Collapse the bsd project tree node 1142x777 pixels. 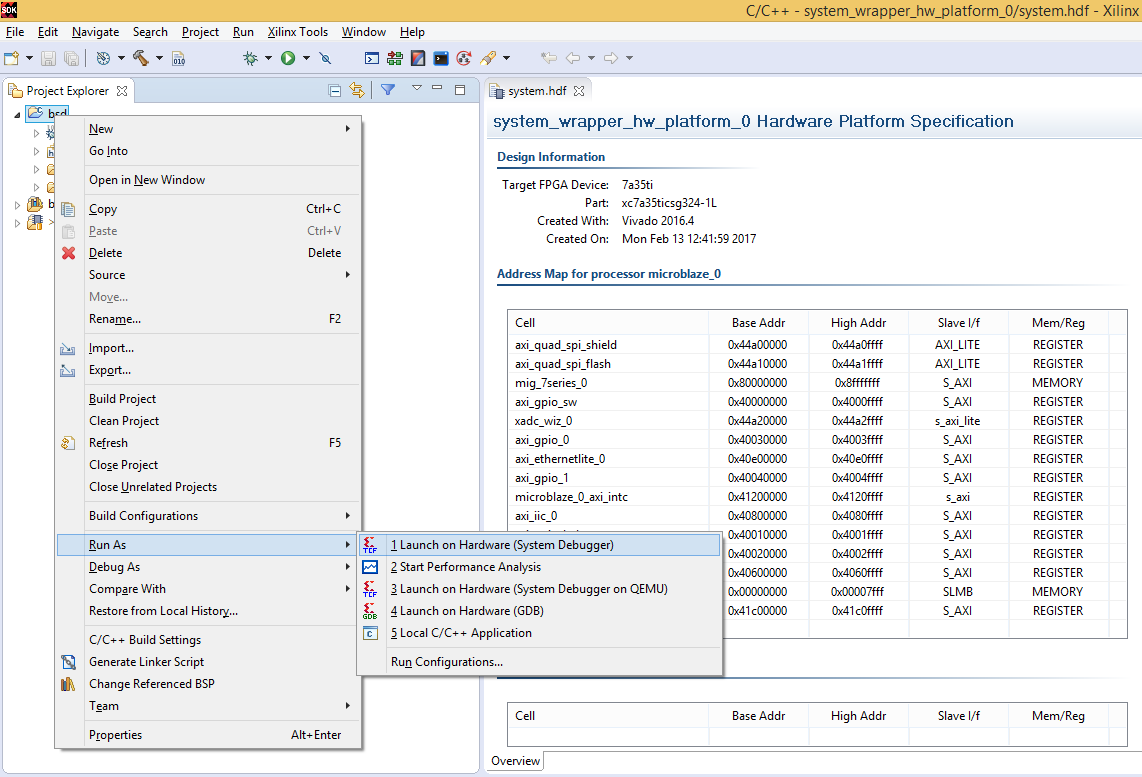coord(17,114)
